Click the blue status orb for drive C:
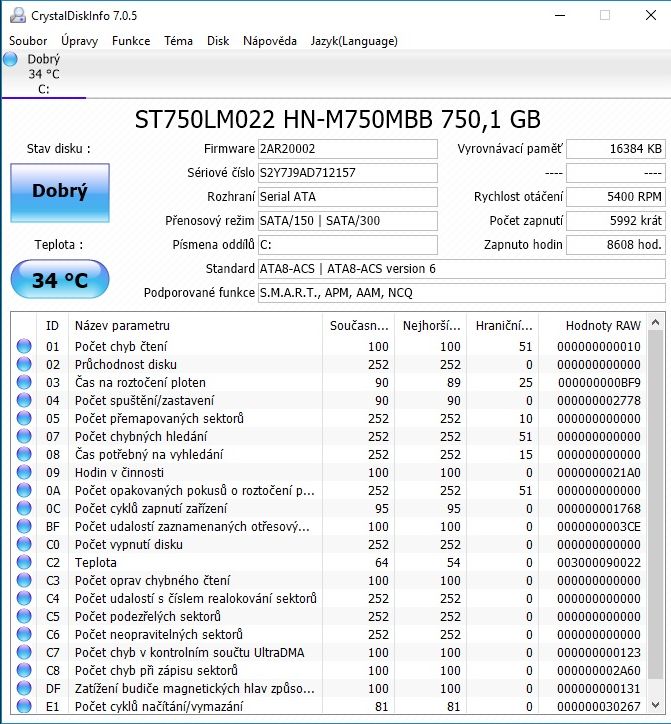The height and width of the screenshot is (724, 671). 11,59
